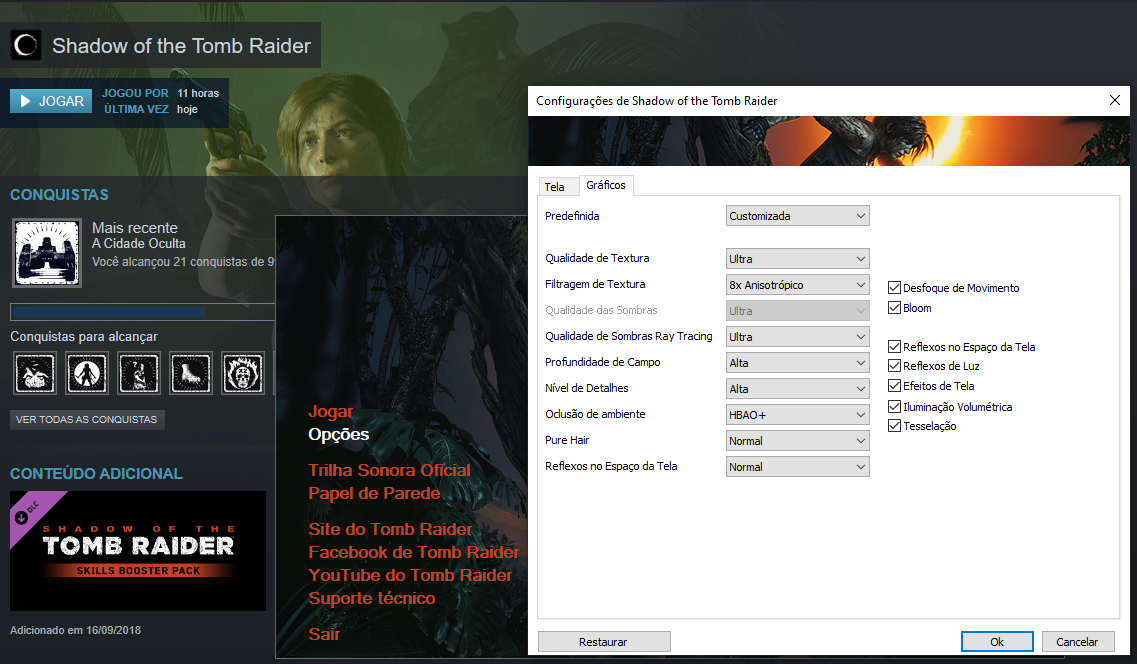This screenshot has height=664, width=1137.
Task: Open YouTube do Tomb Raider link
Action: tap(410, 576)
